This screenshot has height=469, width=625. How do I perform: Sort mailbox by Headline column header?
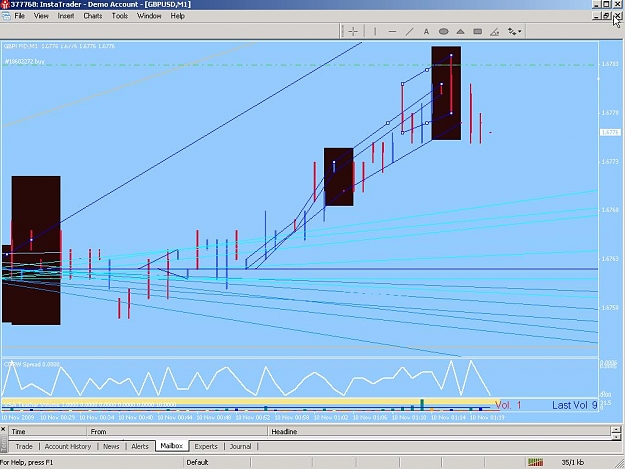[x=439, y=432]
